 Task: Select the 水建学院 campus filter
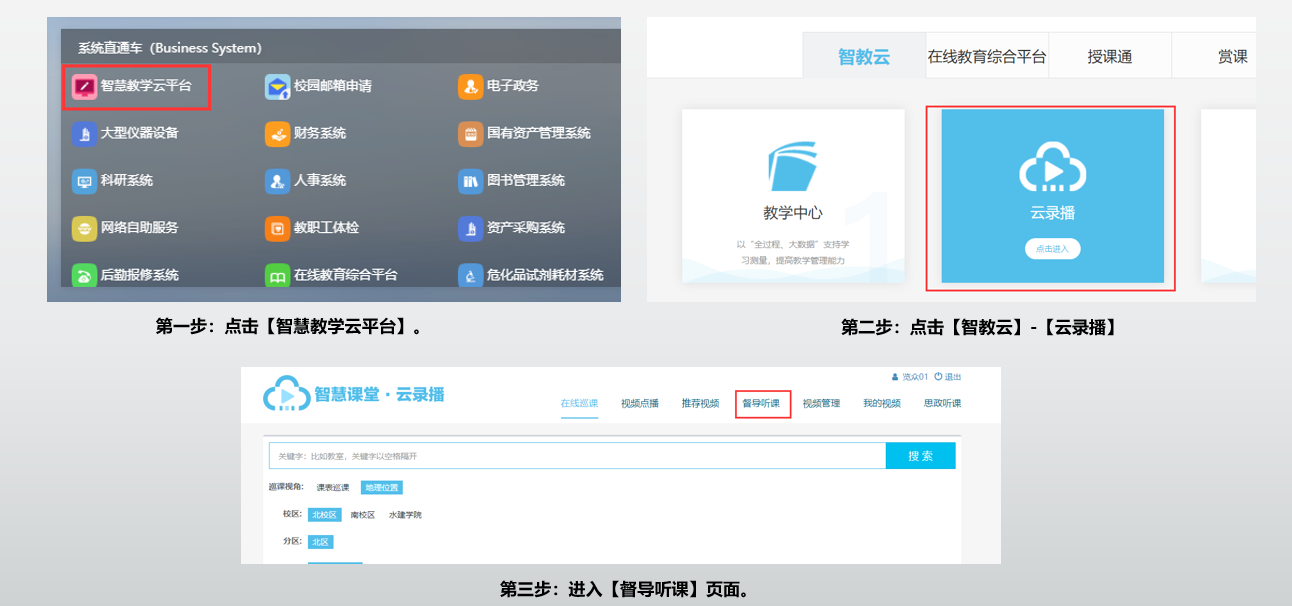click(x=405, y=515)
